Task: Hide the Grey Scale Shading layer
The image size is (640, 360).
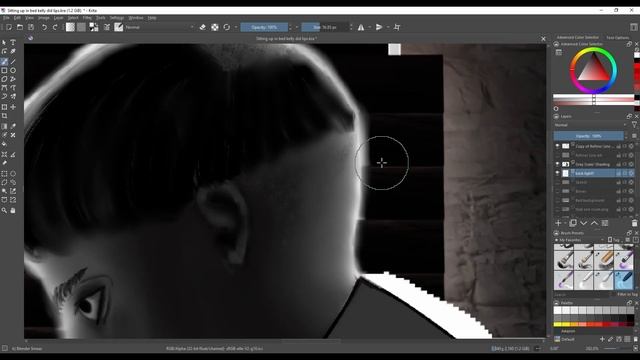Action: coord(557,164)
